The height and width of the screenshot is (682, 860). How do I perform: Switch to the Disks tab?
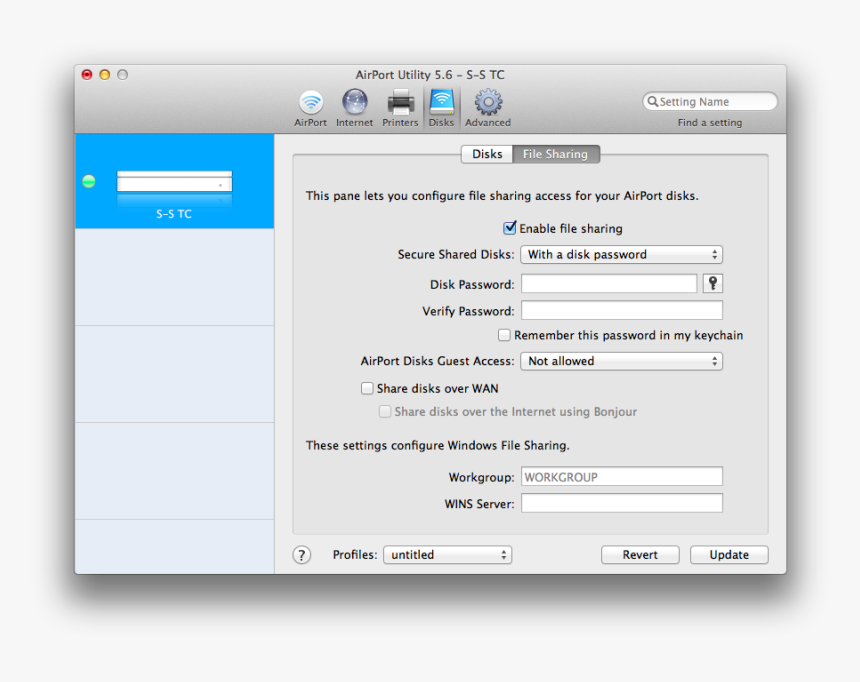(x=487, y=154)
